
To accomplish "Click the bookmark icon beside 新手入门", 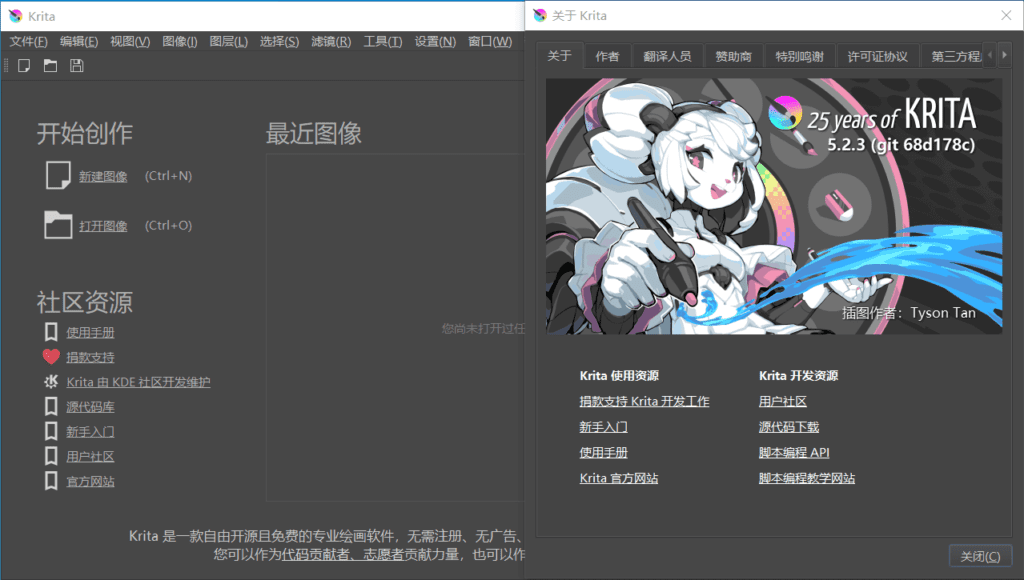I will (x=51, y=431).
